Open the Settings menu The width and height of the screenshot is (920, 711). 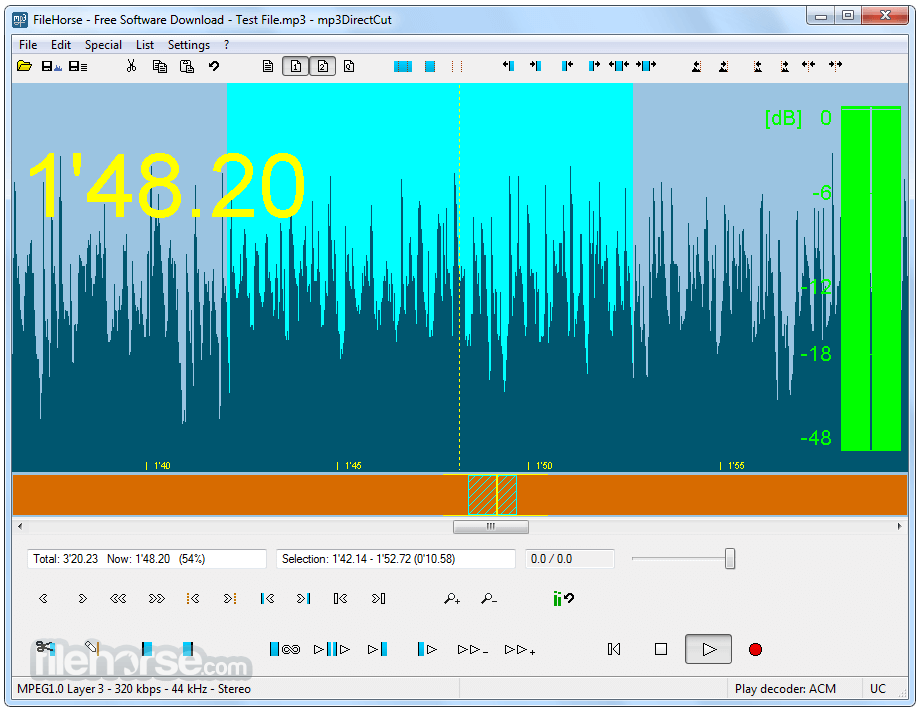(x=188, y=45)
